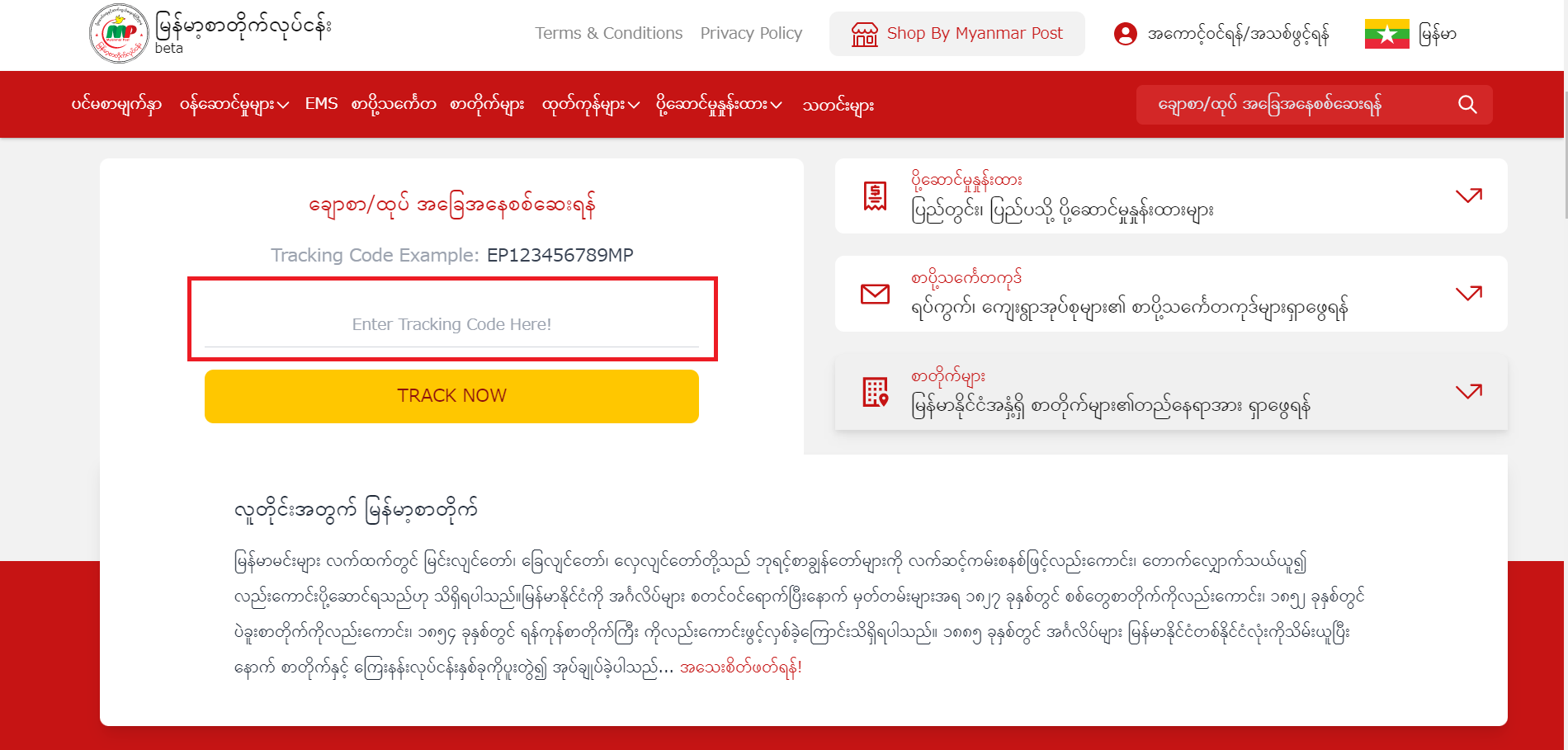The height and width of the screenshot is (750, 1568).
Task: Open arrow on postage rates card
Action: pyautogui.click(x=1468, y=196)
